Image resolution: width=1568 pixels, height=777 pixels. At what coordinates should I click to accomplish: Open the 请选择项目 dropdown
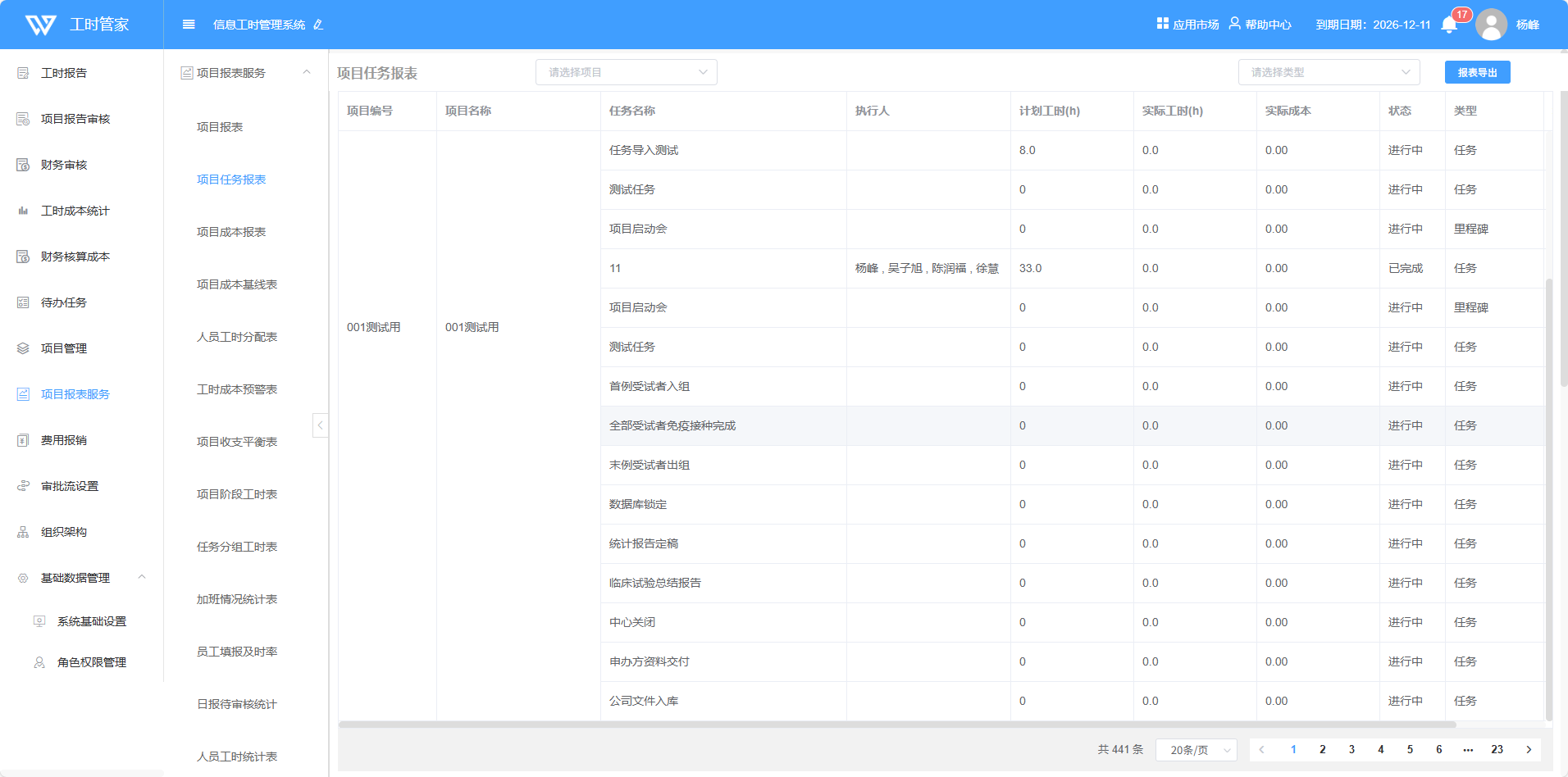click(626, 72)
